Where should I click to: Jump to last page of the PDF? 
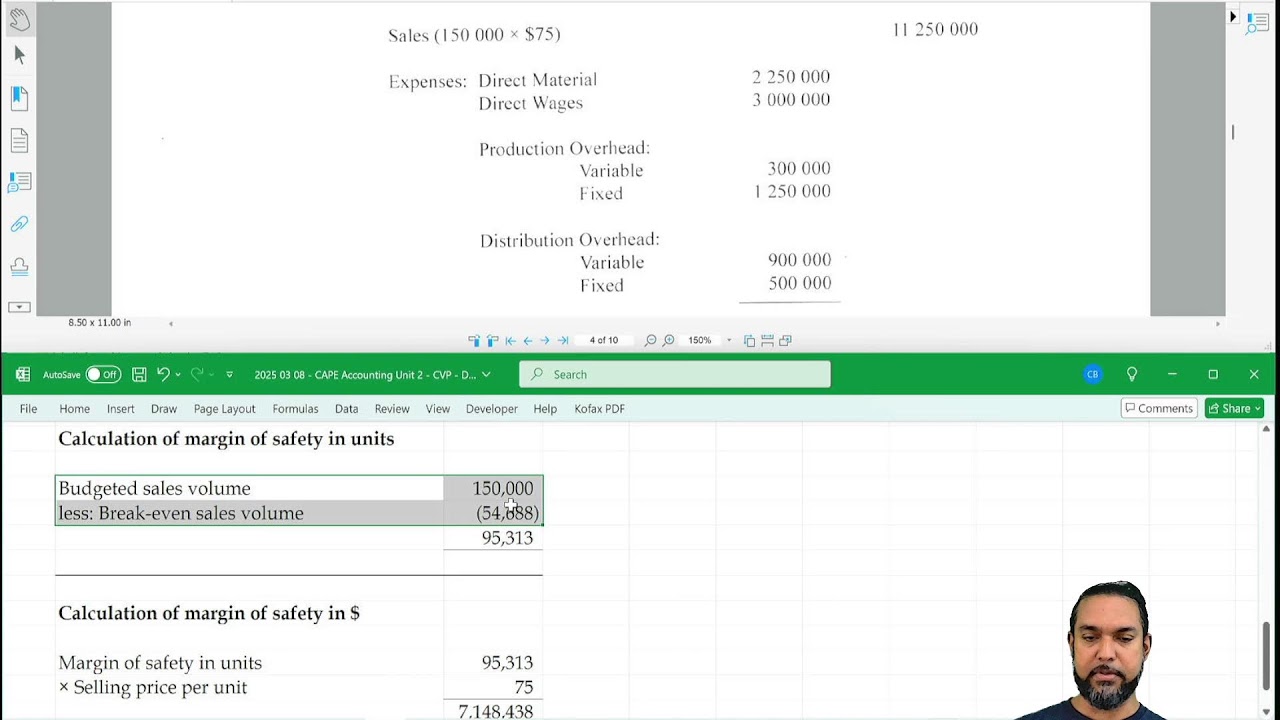[562, 341]
